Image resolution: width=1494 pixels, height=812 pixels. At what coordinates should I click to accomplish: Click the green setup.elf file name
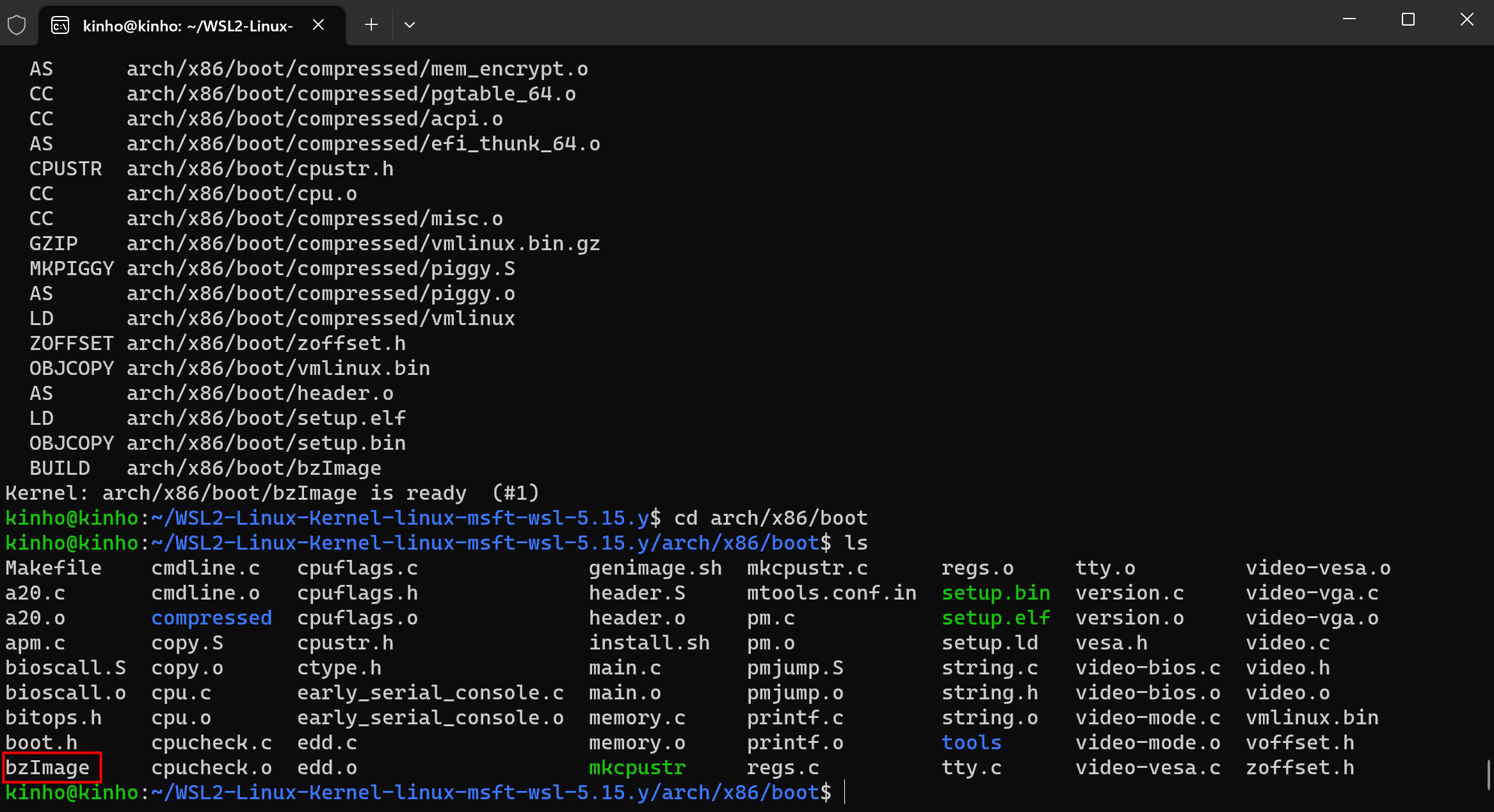point(995,617)
